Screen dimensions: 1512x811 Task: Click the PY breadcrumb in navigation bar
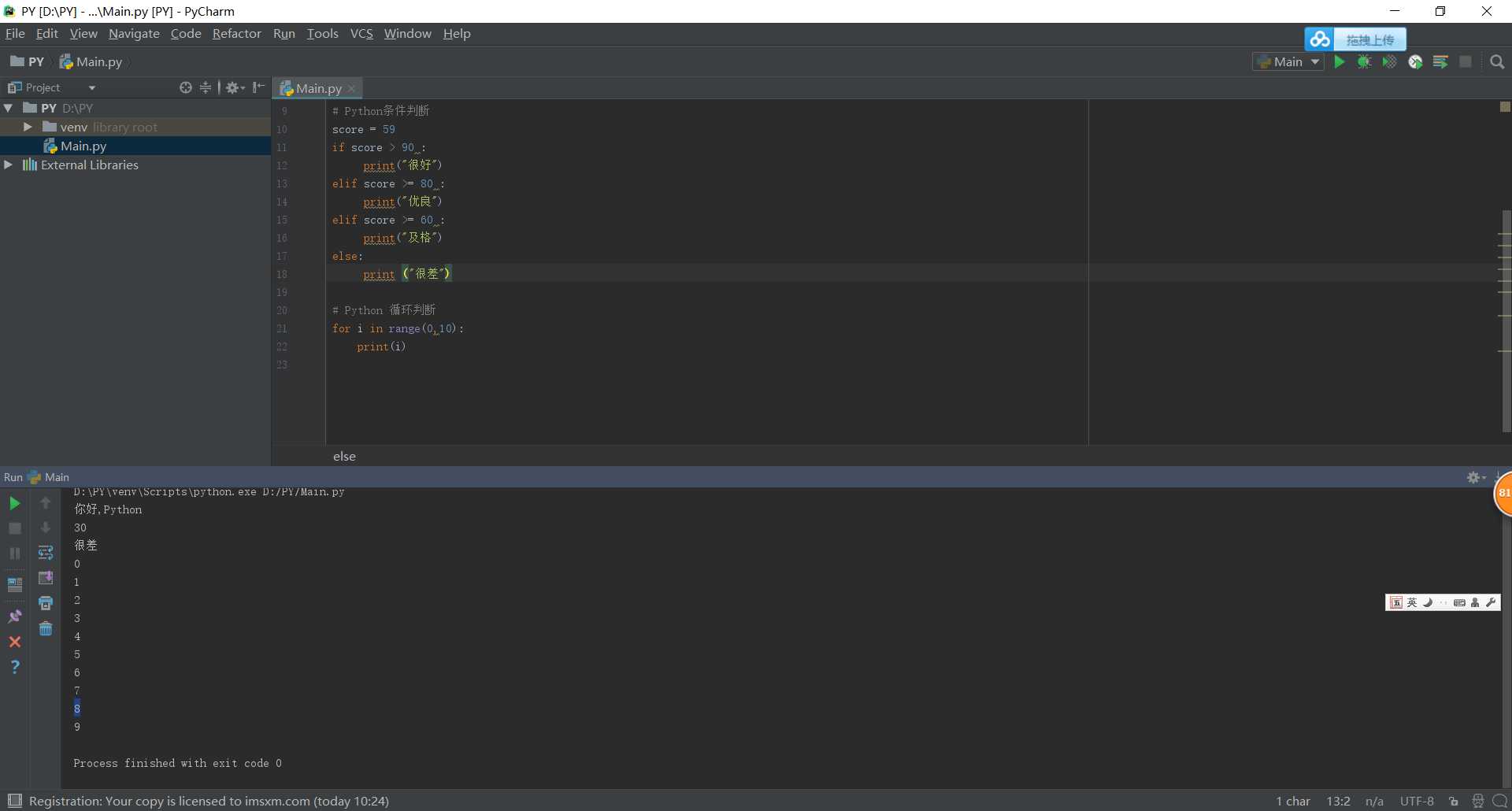pos(28,61)
